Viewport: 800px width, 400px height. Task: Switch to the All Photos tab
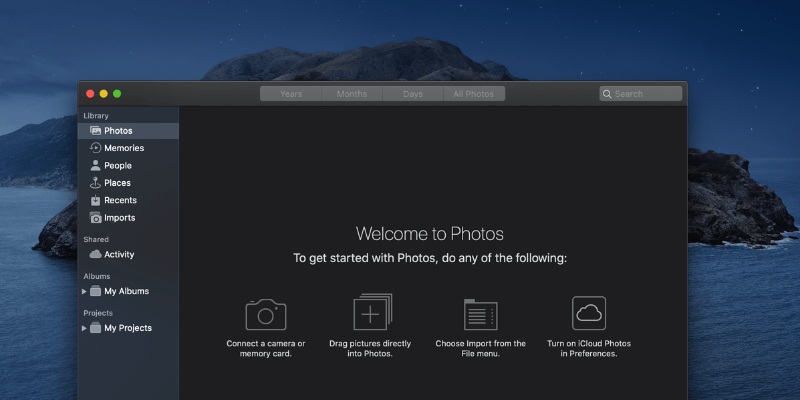(x=474, y=94)
